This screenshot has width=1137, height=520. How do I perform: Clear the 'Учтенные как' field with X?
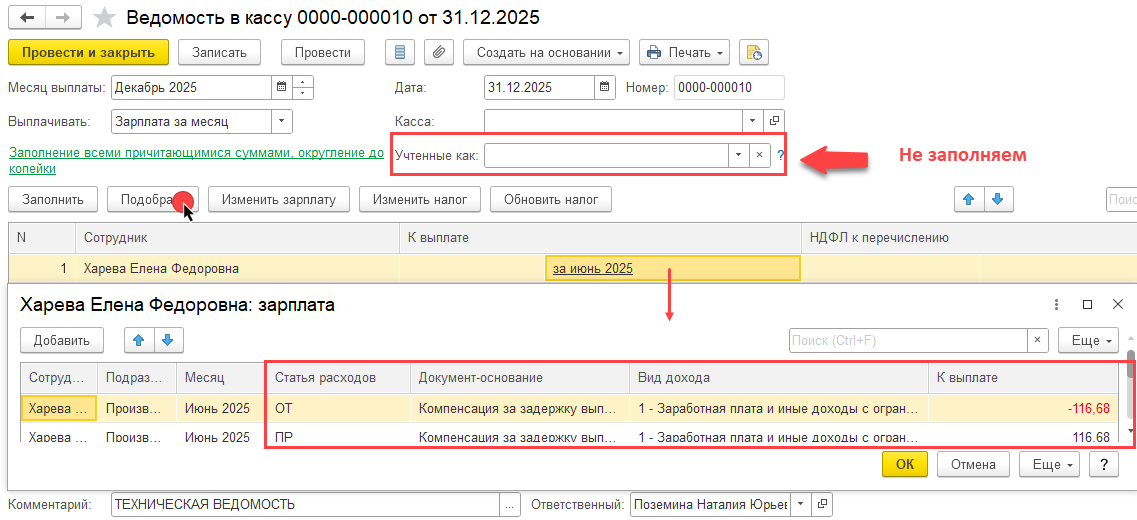tap(759, 154)
